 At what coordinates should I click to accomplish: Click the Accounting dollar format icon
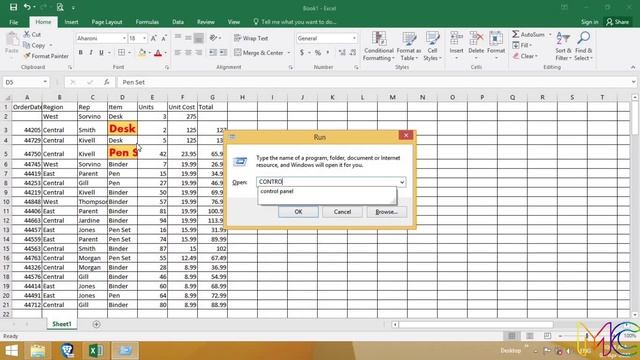[302, 53]
